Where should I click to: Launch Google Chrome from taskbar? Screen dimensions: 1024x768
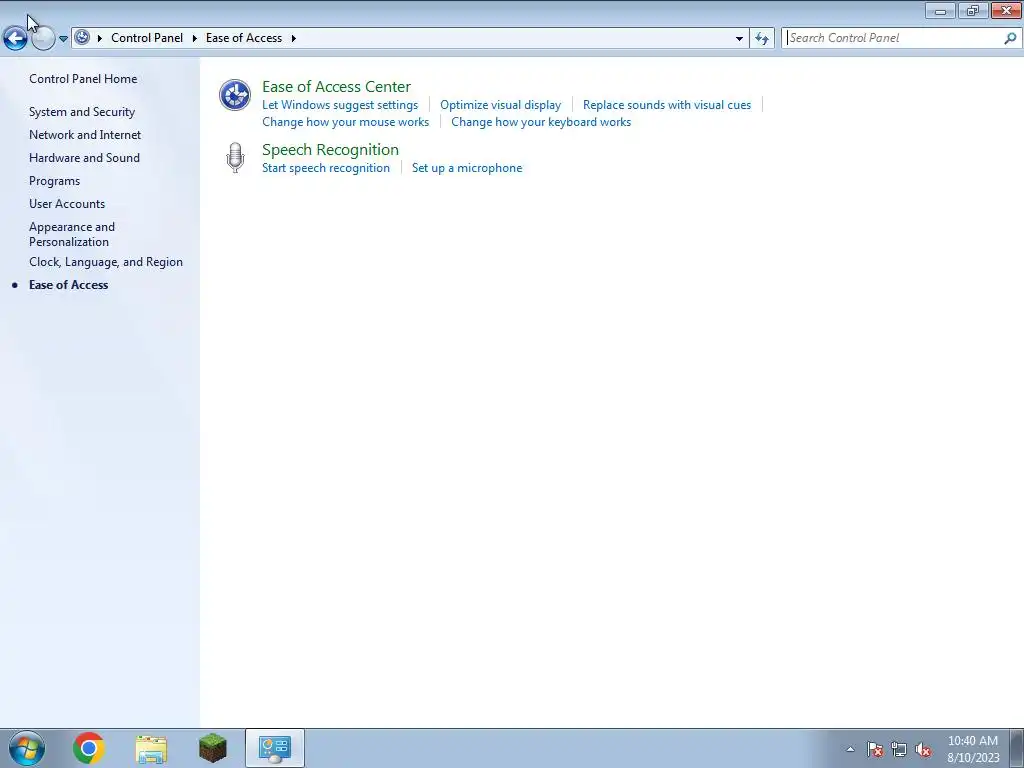click(x=89, y=748)
